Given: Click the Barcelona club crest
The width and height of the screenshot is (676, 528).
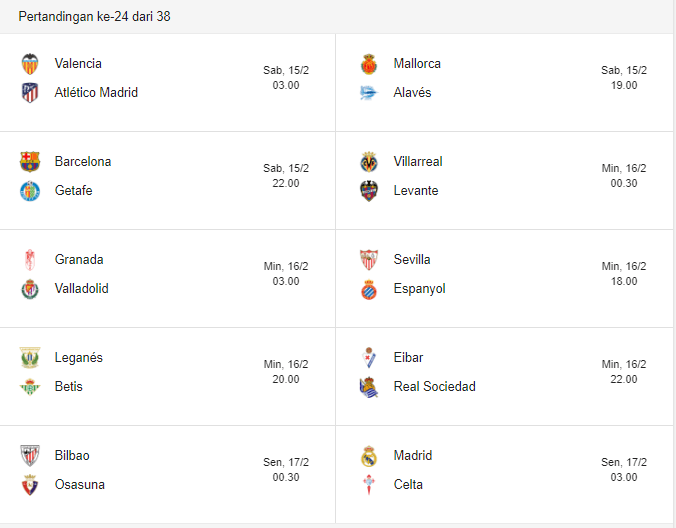Looking at the screenshot, I should coord(29,162).
